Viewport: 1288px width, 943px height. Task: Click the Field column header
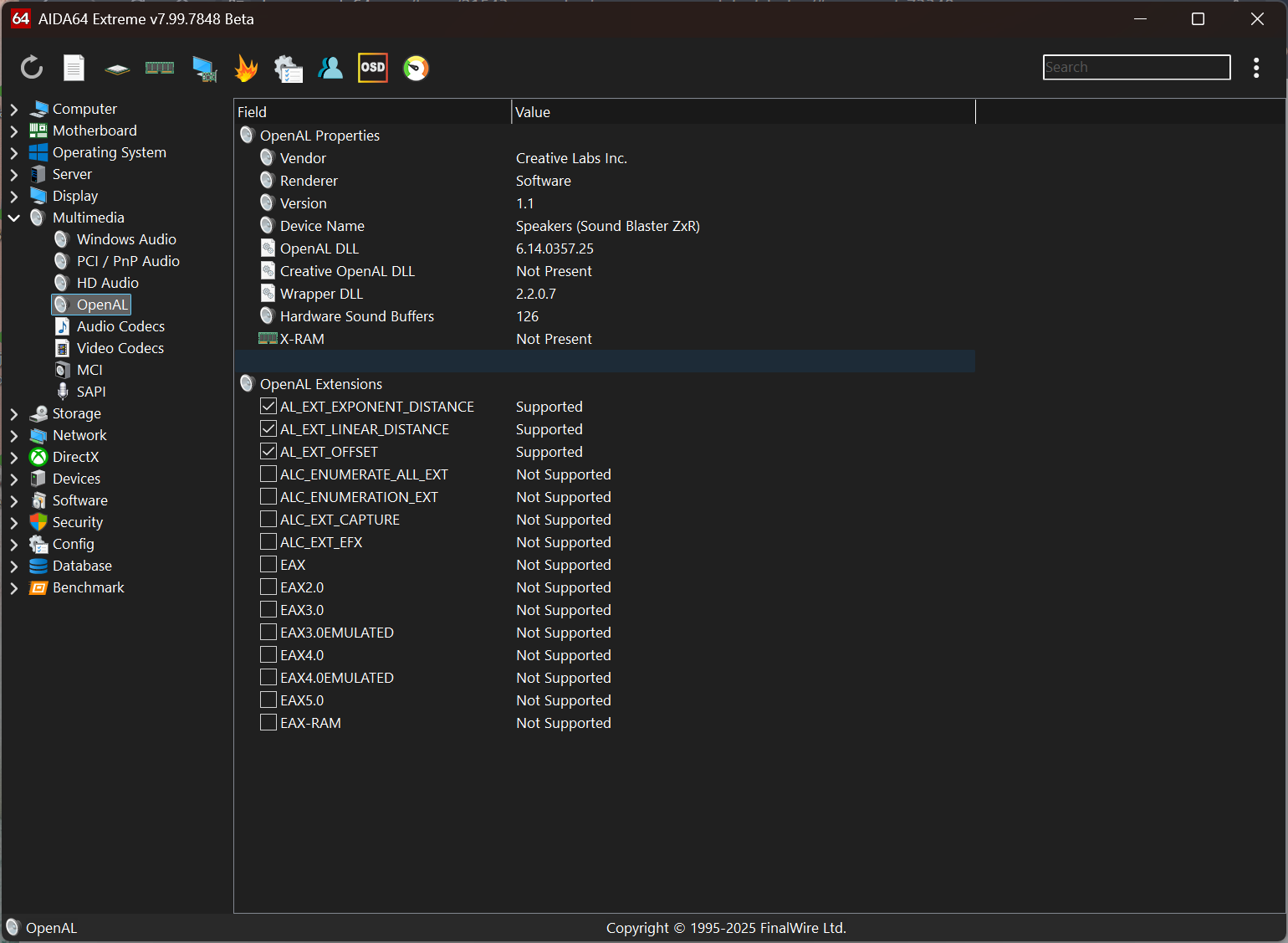373,112
